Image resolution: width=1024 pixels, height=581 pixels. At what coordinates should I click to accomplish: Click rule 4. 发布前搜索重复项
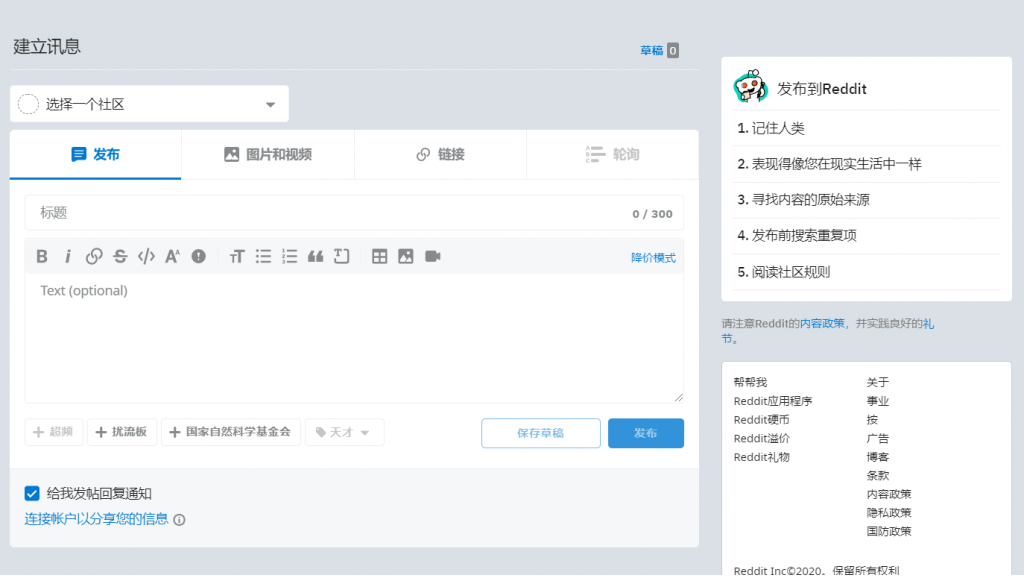pos(797,236)
